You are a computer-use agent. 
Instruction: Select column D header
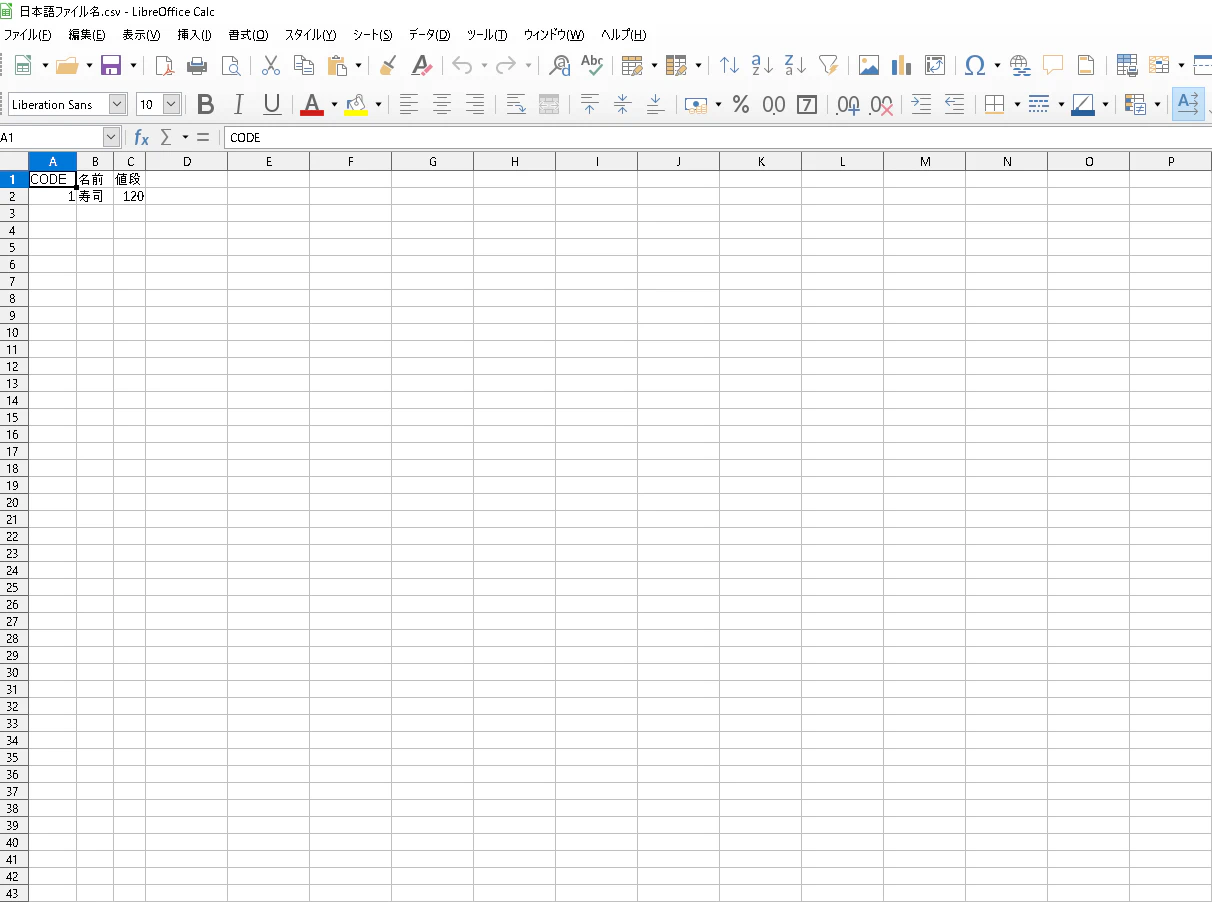[186, 162]
